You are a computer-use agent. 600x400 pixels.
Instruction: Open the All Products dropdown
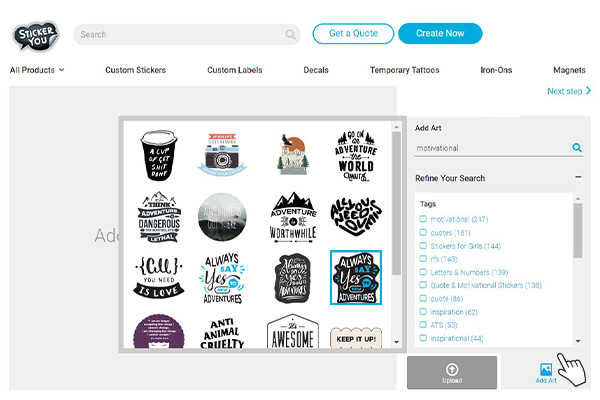[37, 70]
